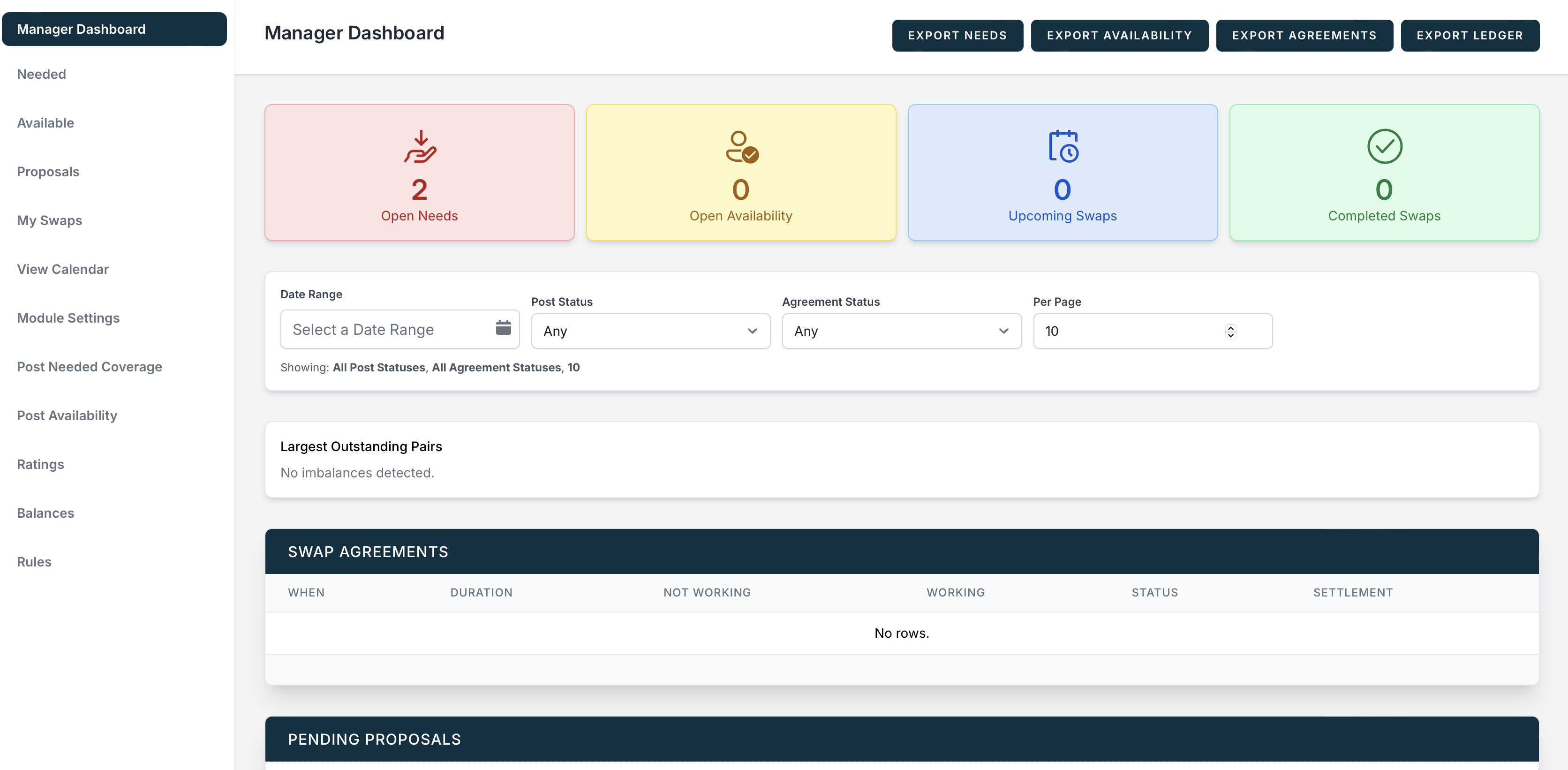Go to My Swaps in sidebar

coord(49,220)
